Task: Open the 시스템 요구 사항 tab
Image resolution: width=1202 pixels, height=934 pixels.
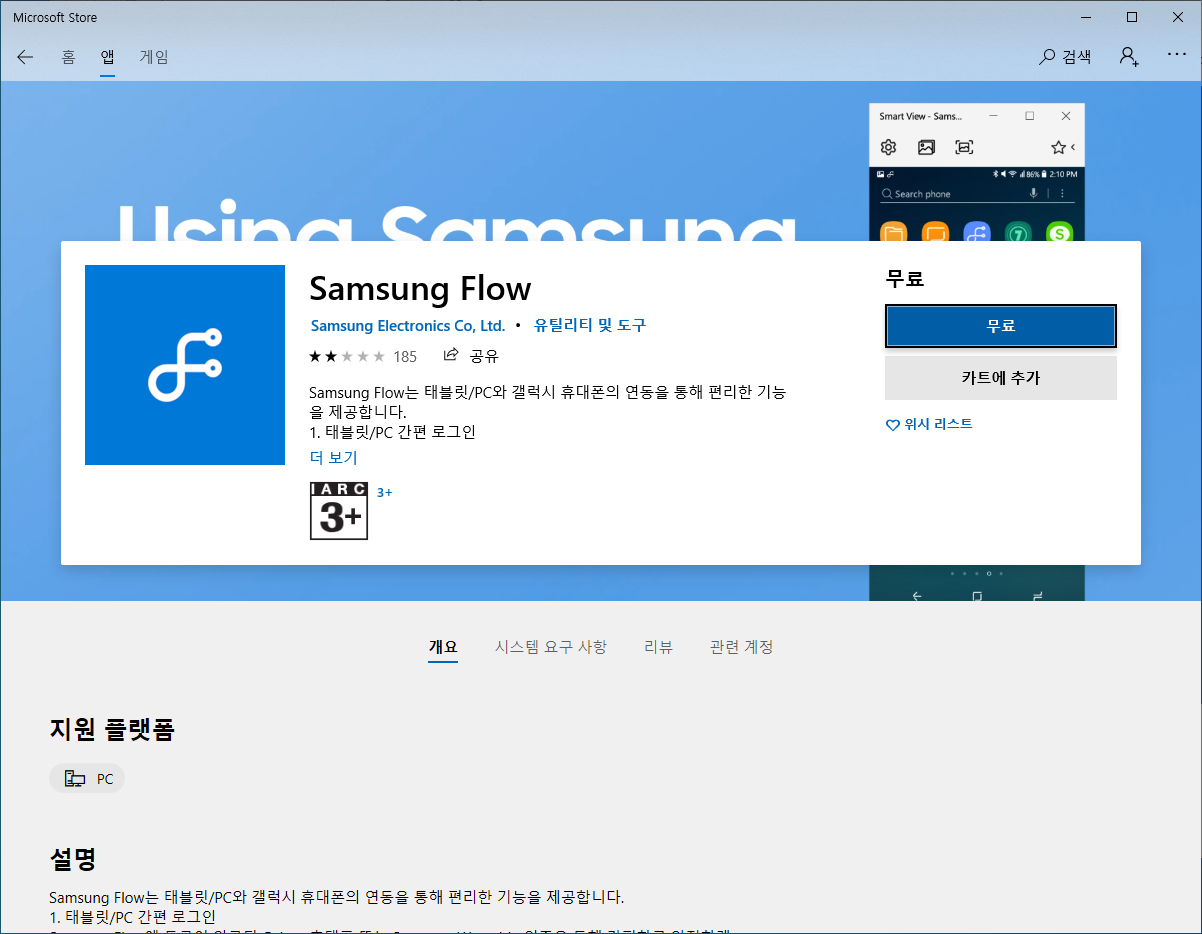Action: (x=551, y=647)
